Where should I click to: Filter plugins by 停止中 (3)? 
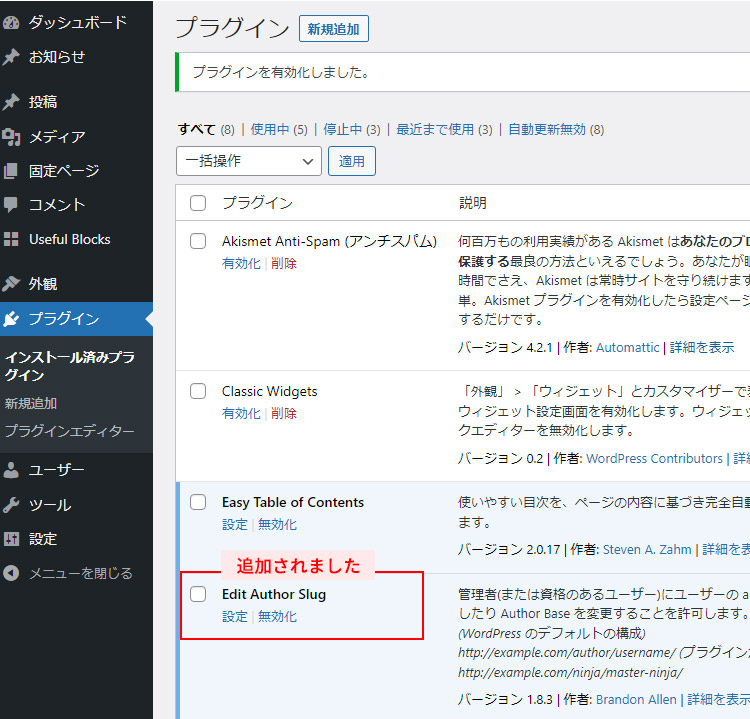tap(352, 129)
